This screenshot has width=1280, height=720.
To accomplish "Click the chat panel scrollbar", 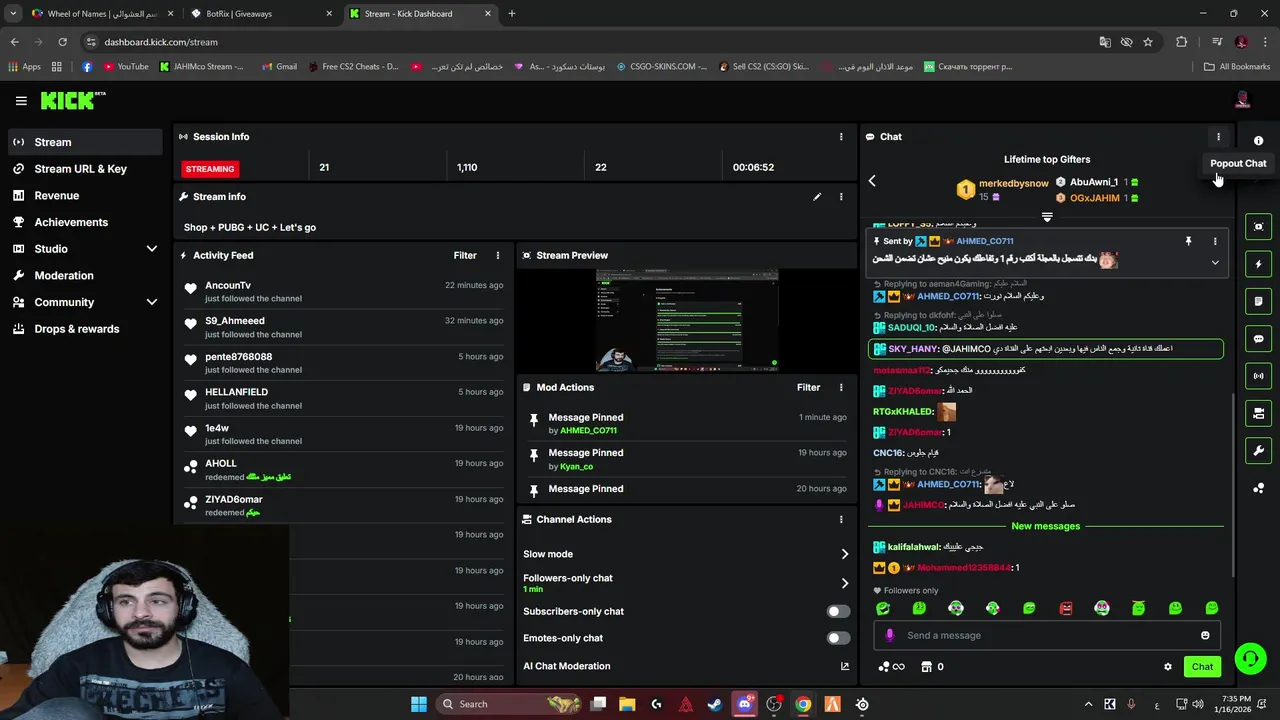I will 1233,485.
